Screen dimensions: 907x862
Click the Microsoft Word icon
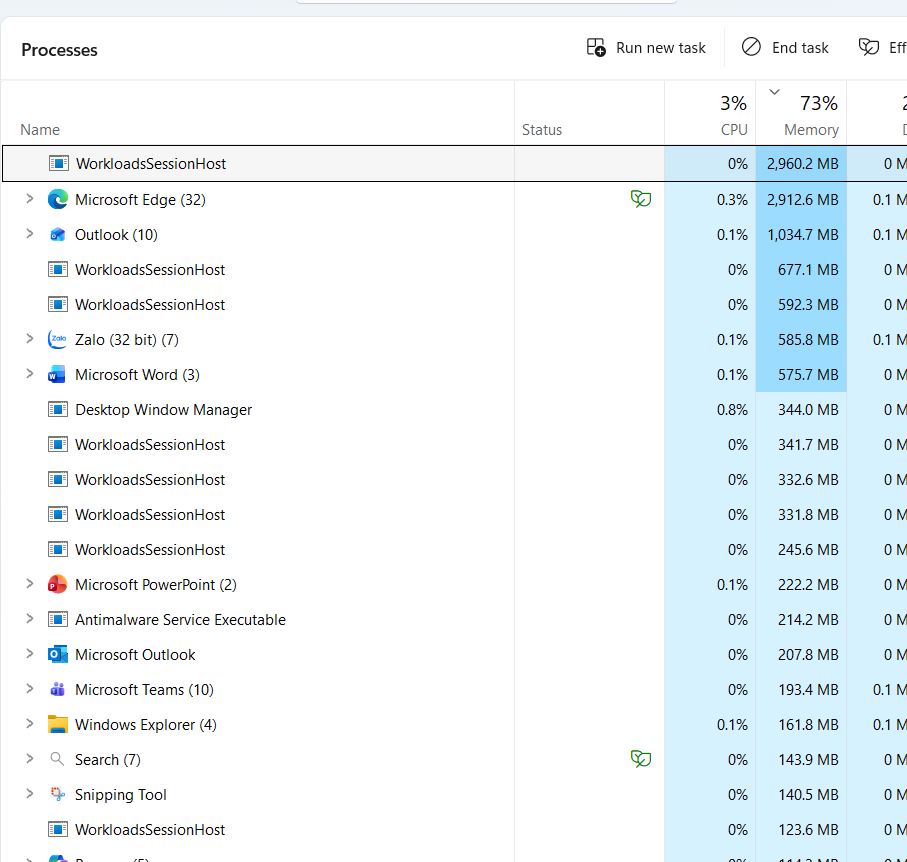point(57,375)
